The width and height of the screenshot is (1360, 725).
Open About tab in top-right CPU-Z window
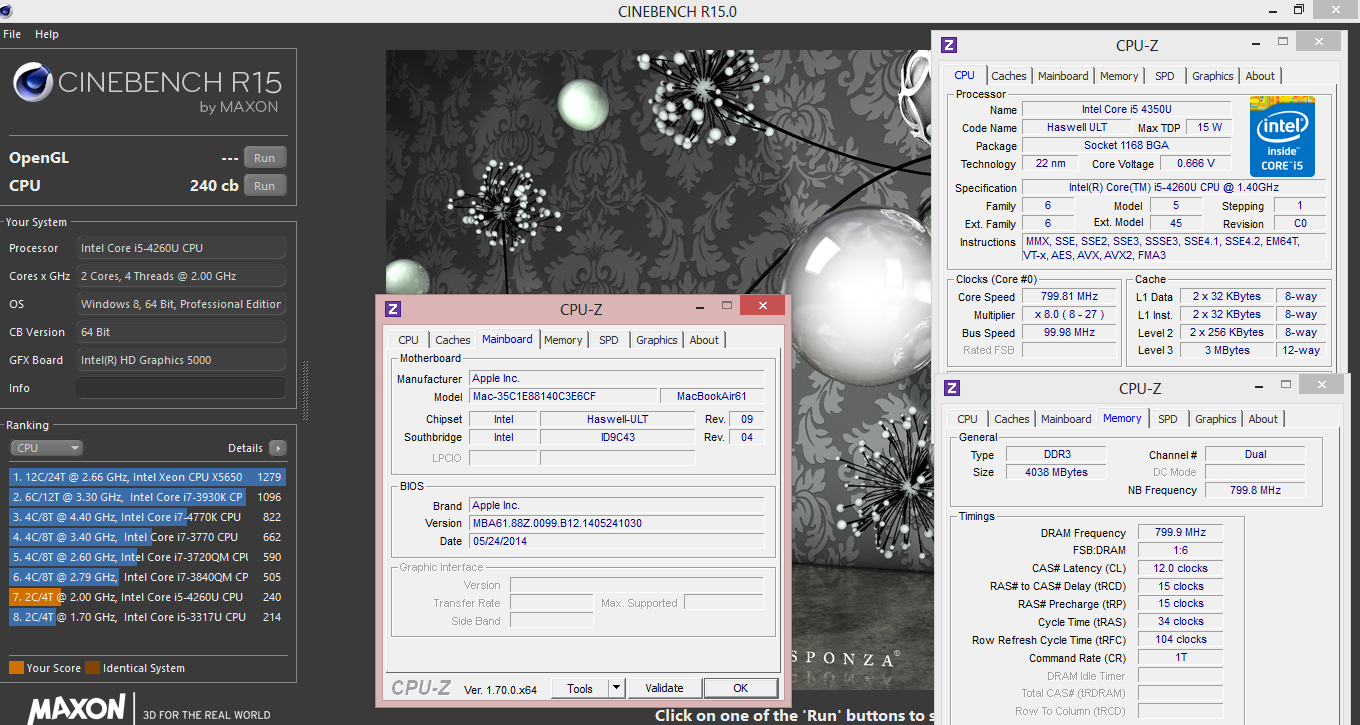(x=1260, y=76)
